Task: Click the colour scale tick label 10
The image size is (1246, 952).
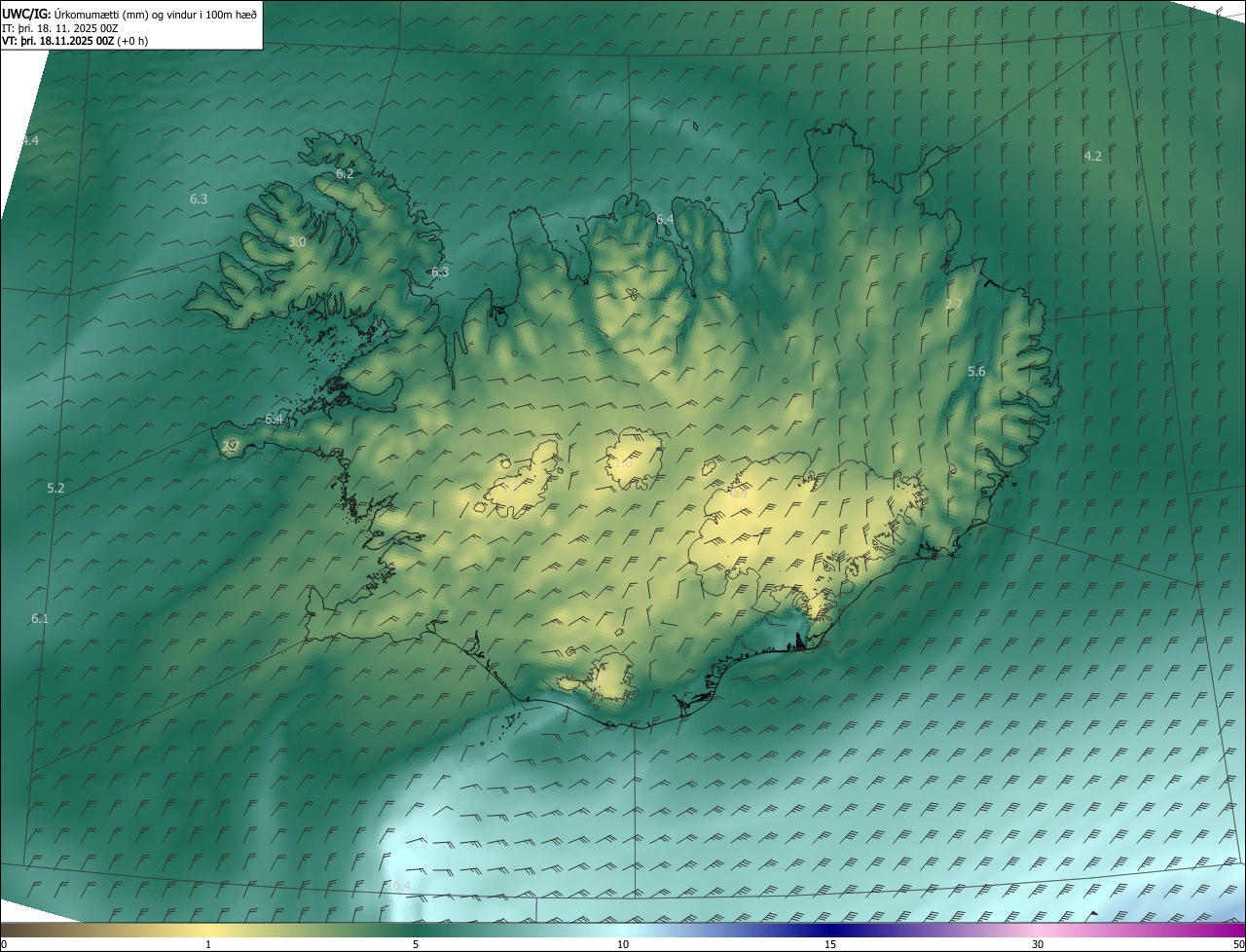Action: pyautogui.click(x=623, y=944)
